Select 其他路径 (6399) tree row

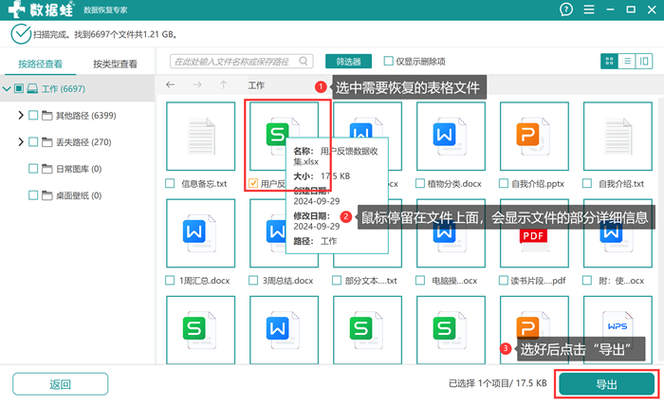pos(77,116)
